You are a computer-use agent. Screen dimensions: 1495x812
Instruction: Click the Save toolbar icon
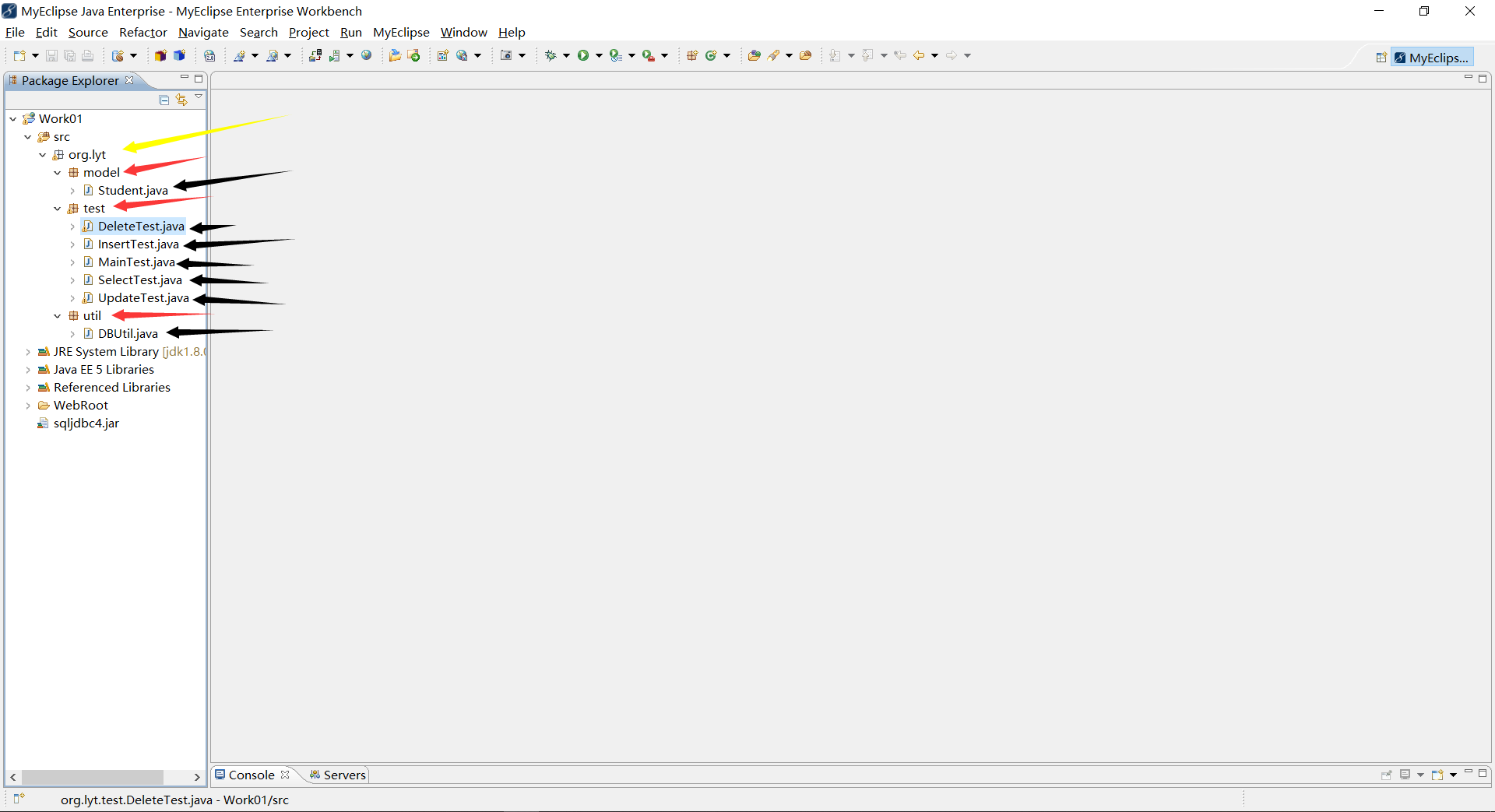tap(51, 55)
